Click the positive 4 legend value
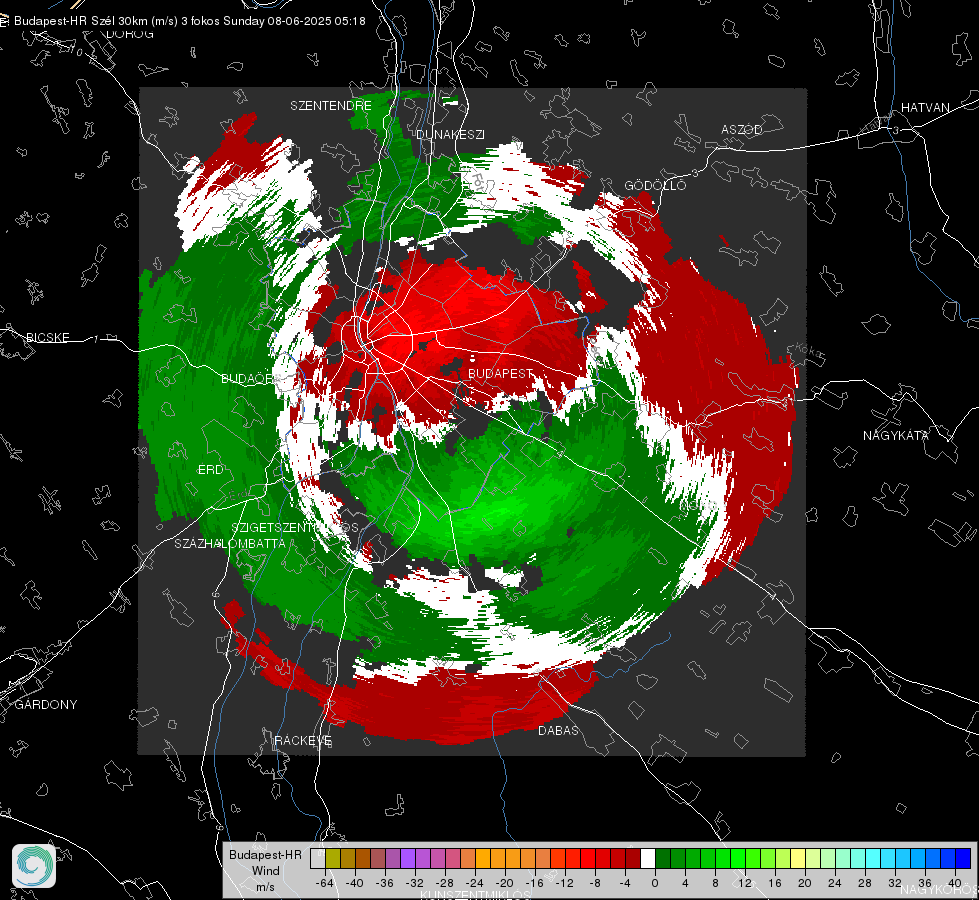Viewport: 979px width, 900px height. [x=685, y=883]
